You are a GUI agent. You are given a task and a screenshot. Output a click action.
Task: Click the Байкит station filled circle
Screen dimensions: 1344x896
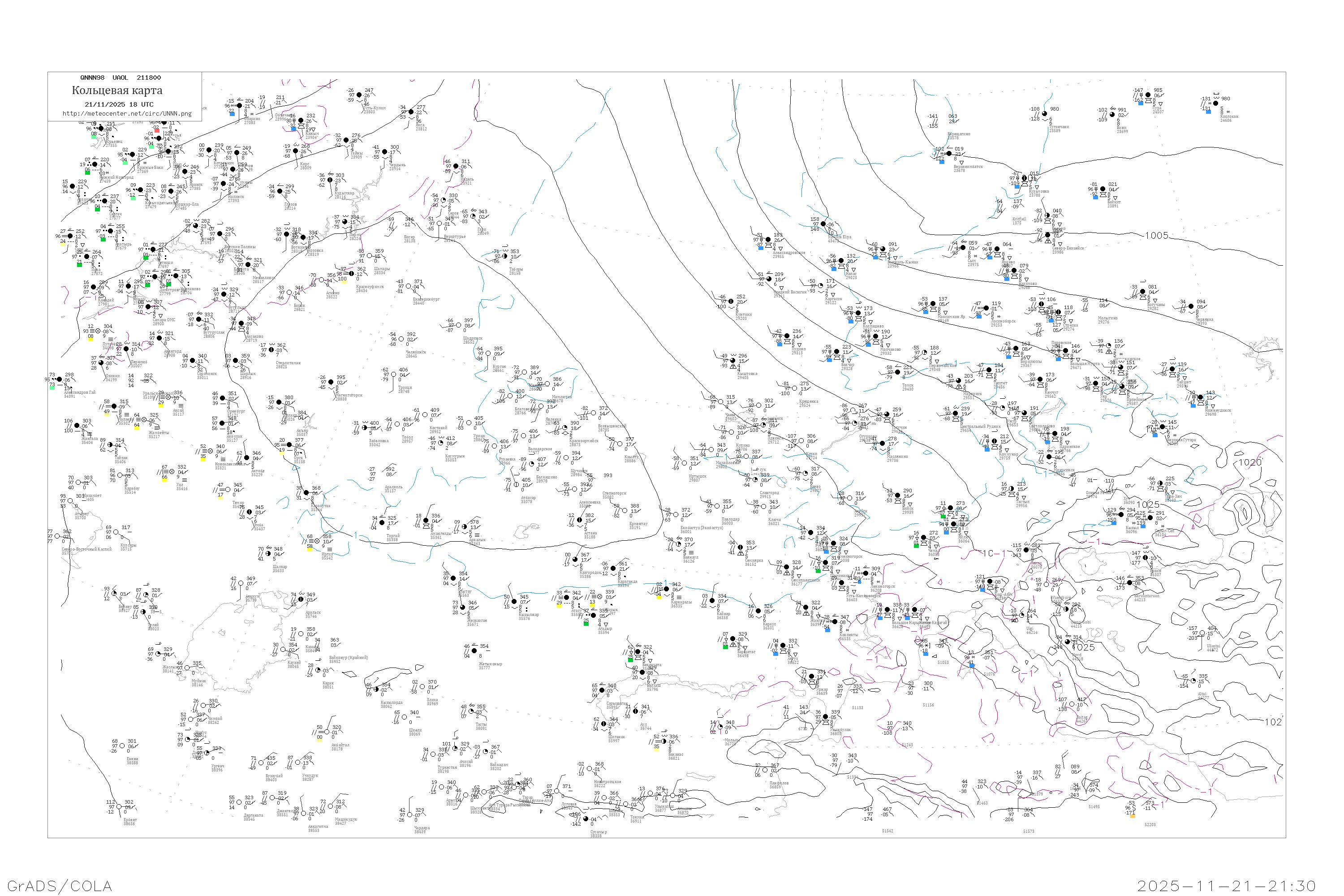(1103, 189)
